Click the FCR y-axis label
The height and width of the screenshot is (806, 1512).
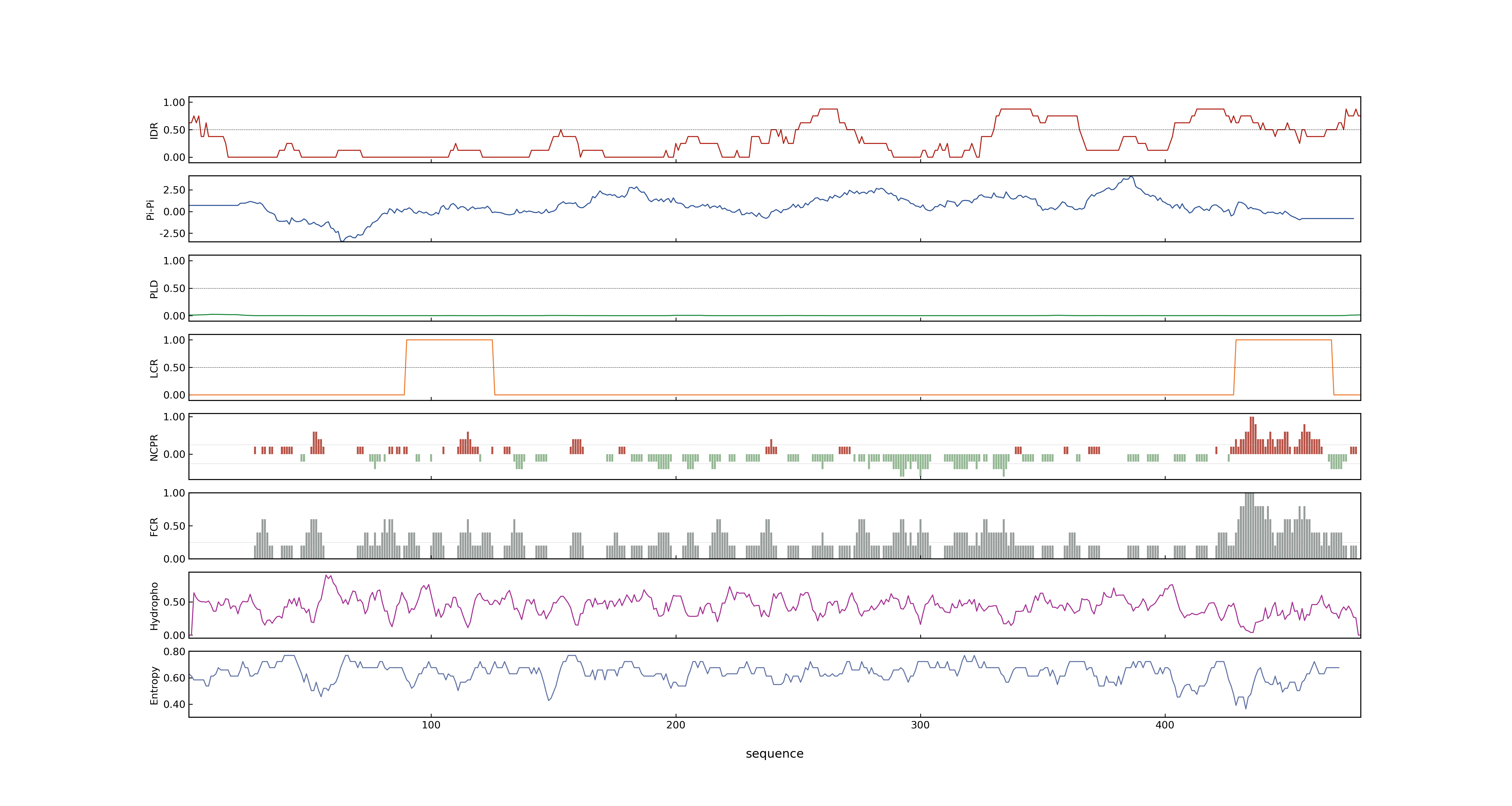coord(154,527)
